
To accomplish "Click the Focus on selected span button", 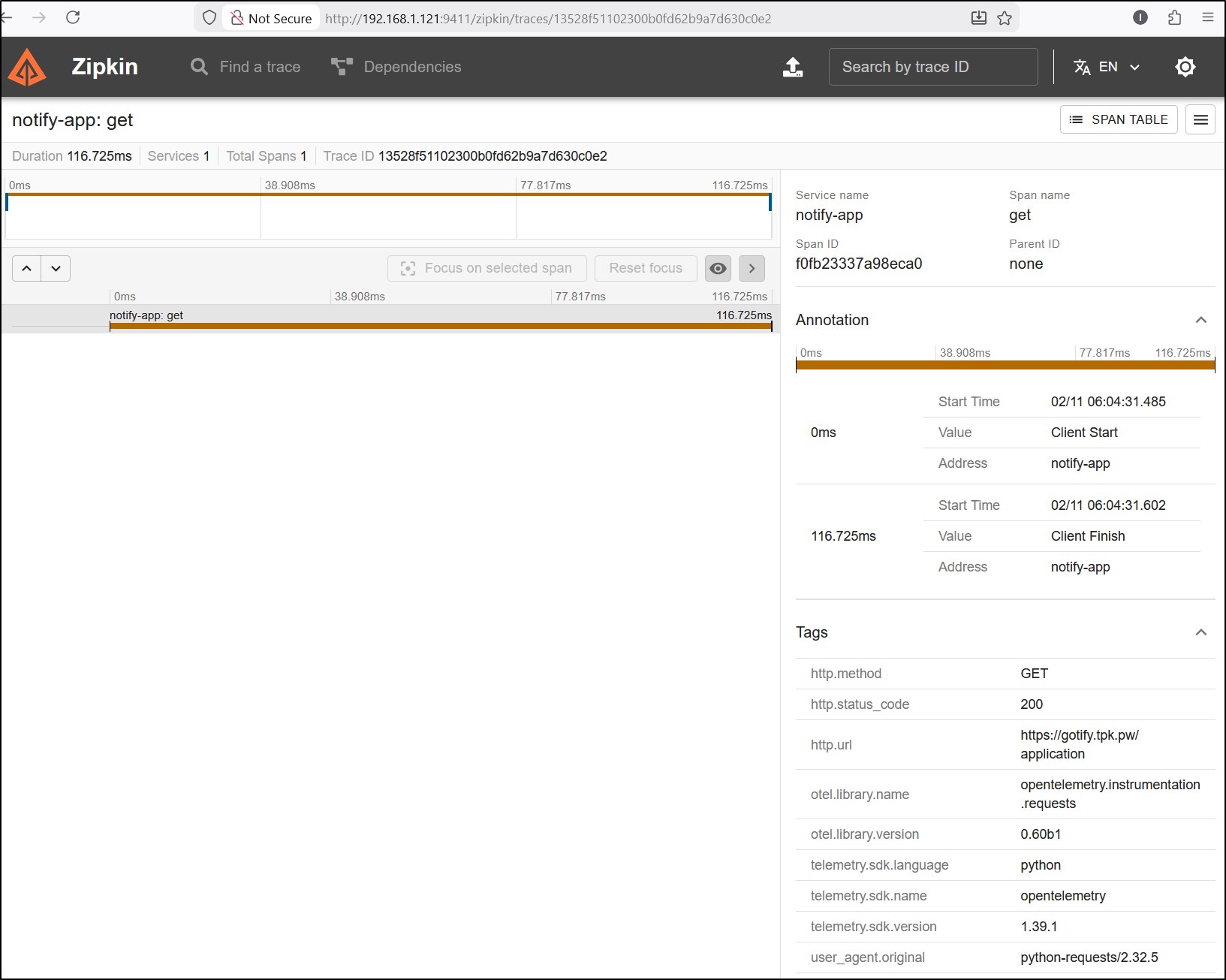I will 486,268.
